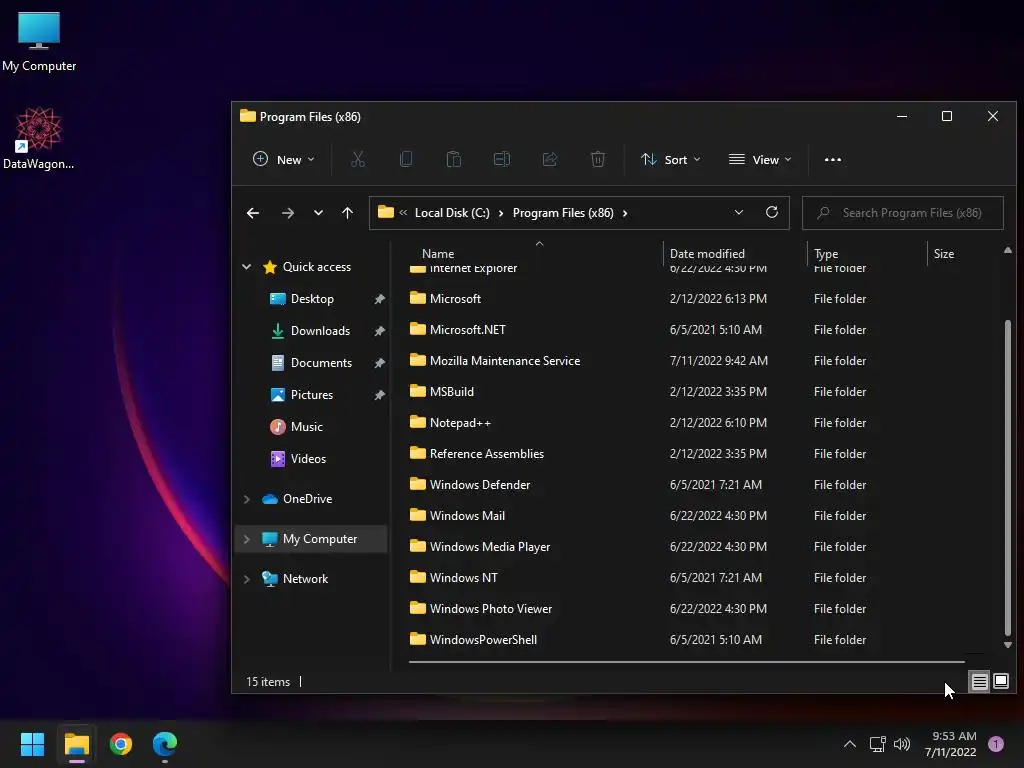1024x768 pixels.
Task: Open Music in Quick access
Action: [306, 427]
